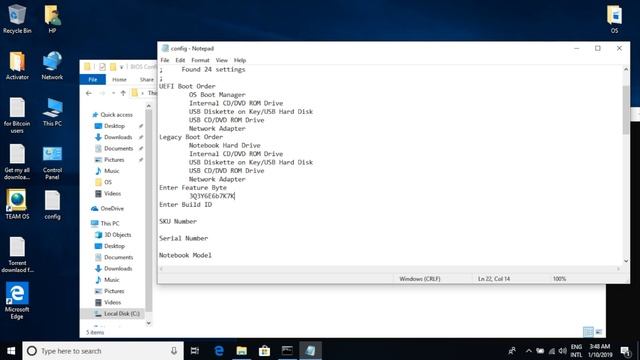This screenshot has height=360, width=640.
Task: Open Notepad File menu
Action: click(x=165, y=60)
